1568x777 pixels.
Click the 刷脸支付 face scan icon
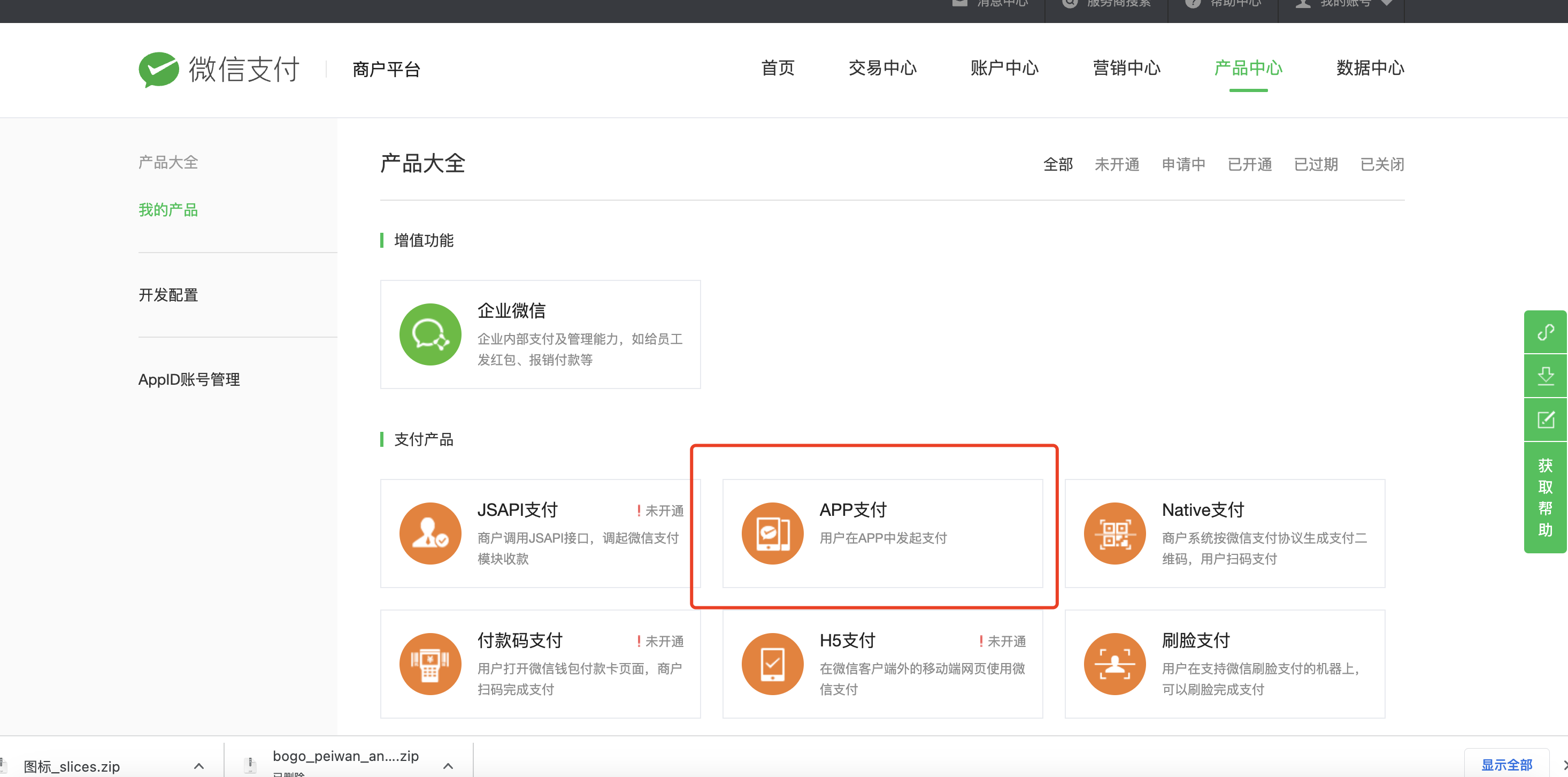(1114, 664)
